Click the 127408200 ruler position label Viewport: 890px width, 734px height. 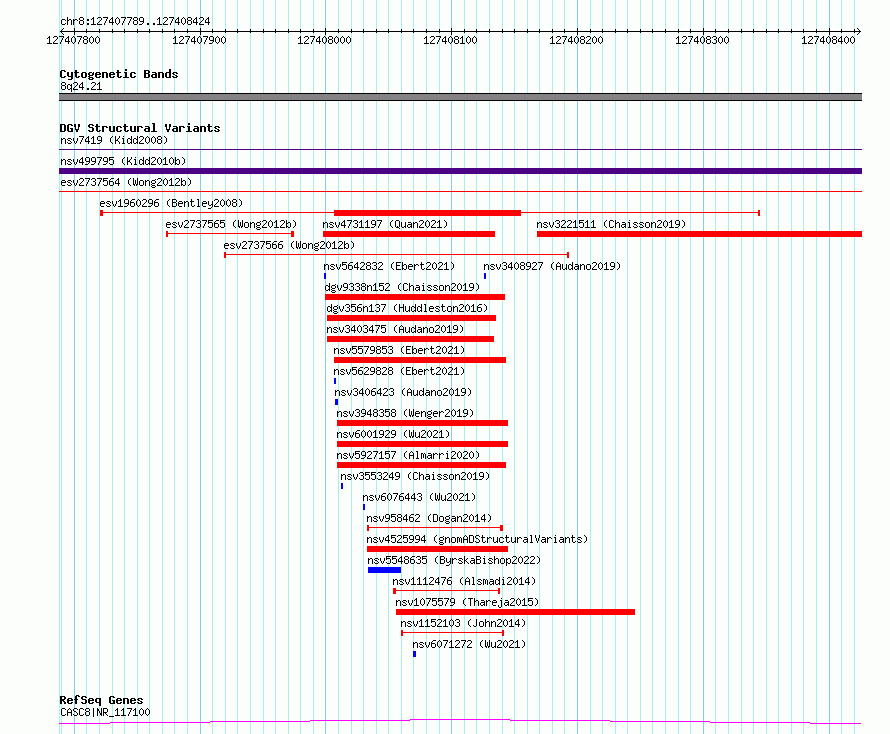tap(576, 40)
